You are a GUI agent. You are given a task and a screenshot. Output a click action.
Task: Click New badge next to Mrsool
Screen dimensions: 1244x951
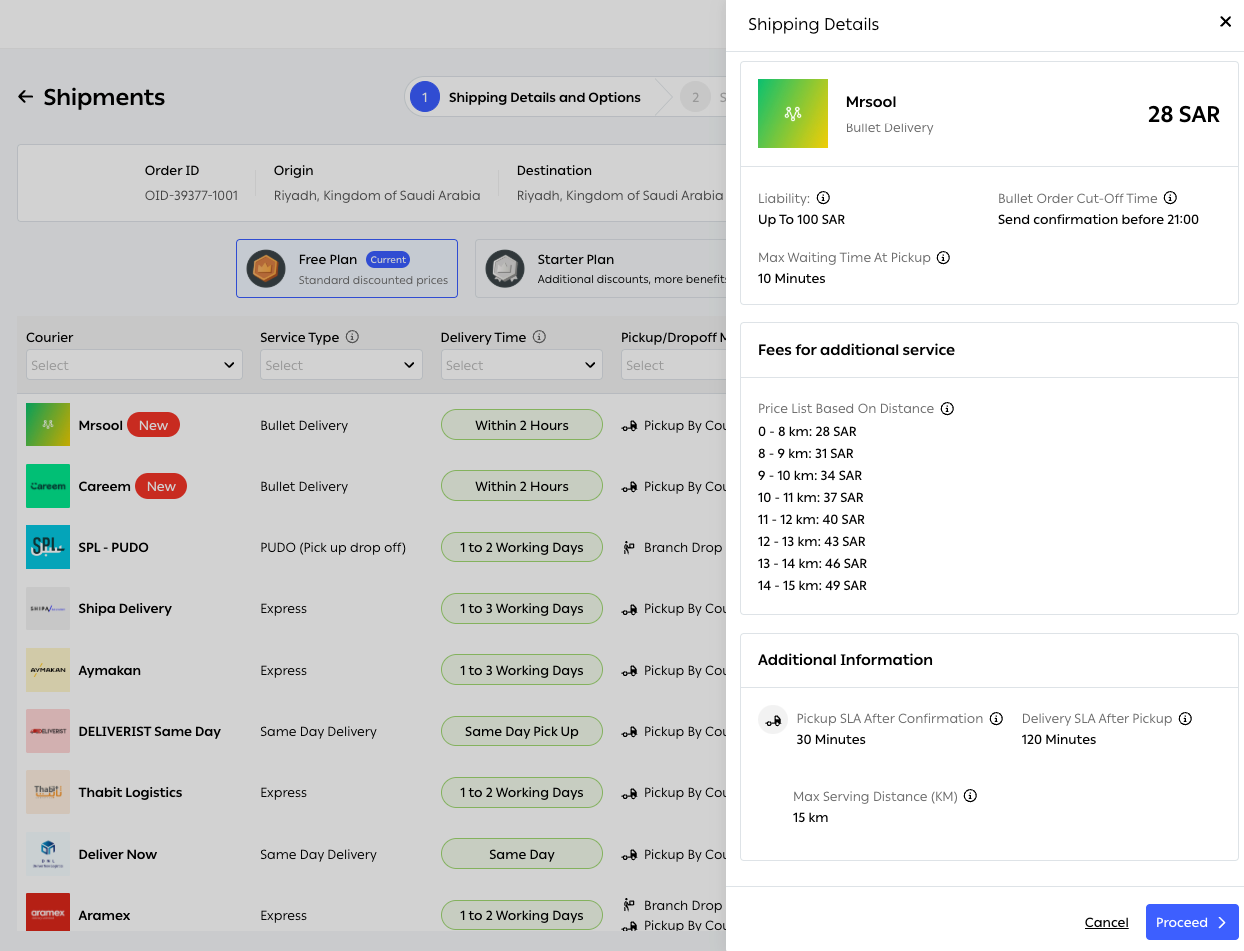pyautogui.click(x=153, y=425)
